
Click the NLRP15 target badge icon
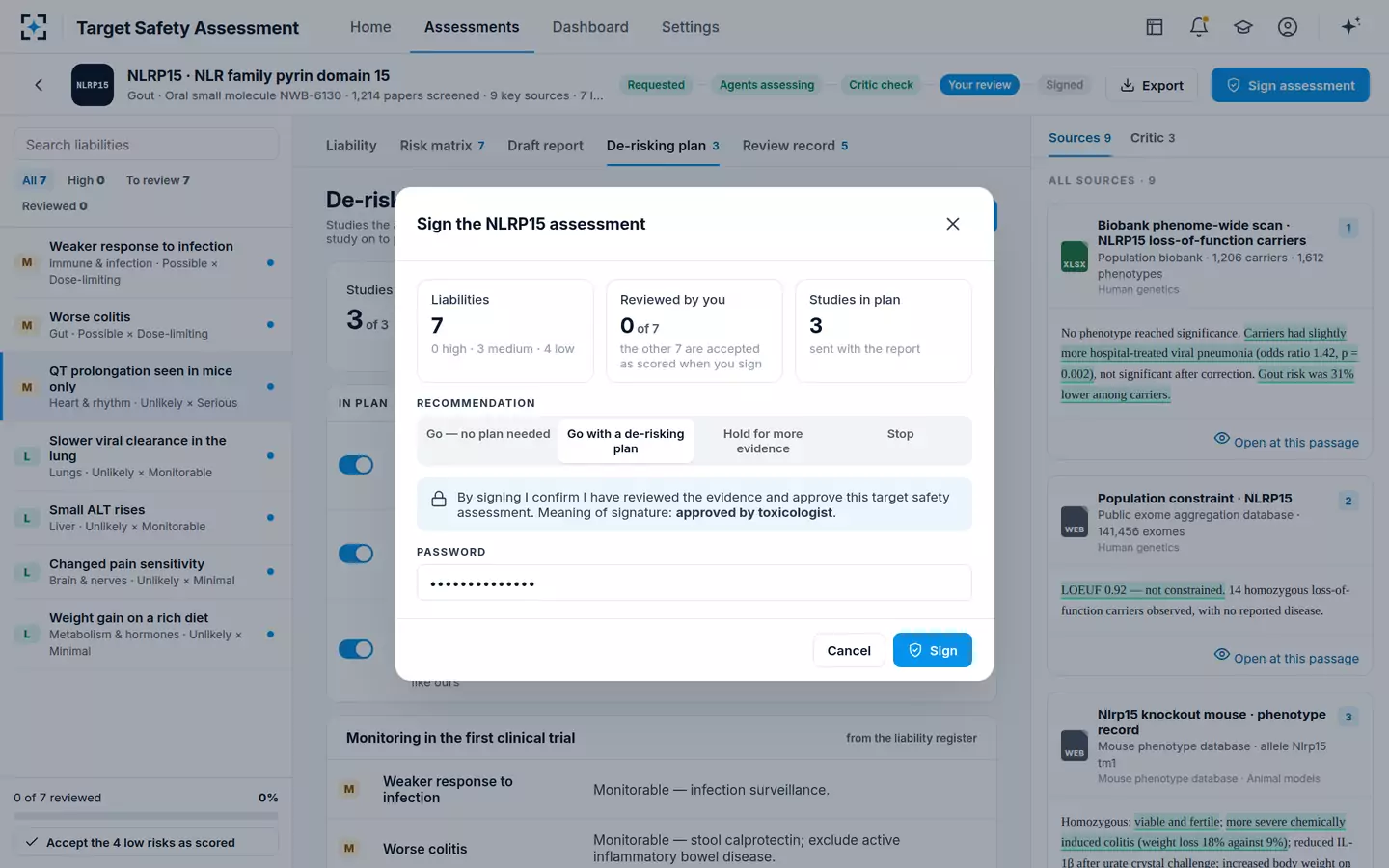[93, 85]
